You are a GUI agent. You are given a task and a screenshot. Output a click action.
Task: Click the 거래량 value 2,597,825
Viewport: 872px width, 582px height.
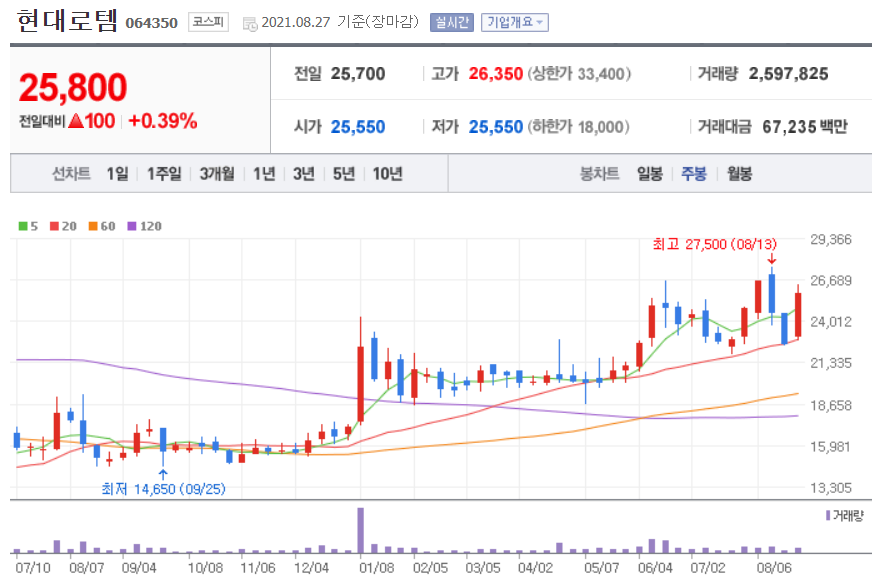[x=788, y=74]
